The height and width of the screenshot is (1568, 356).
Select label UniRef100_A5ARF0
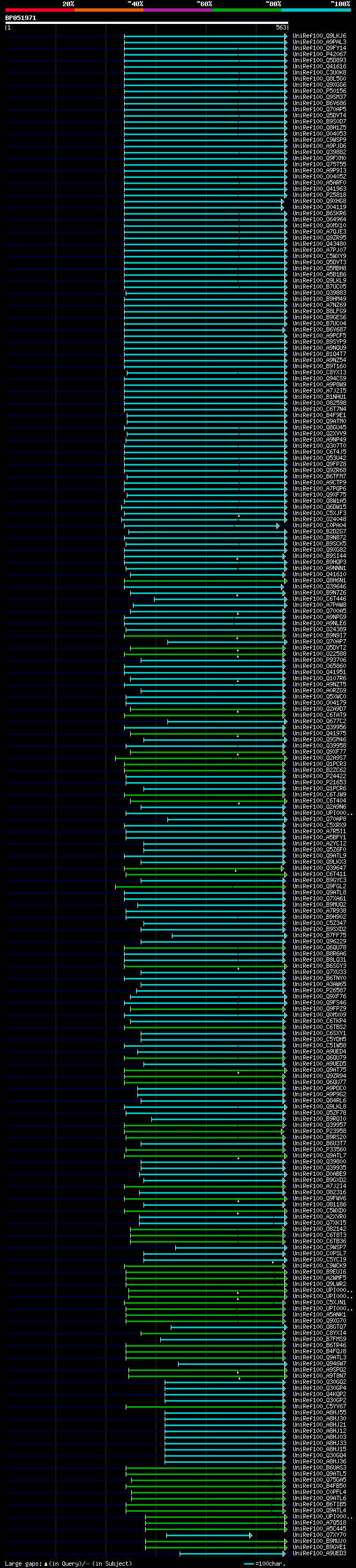pyautogui.click(x=319, y=182)
